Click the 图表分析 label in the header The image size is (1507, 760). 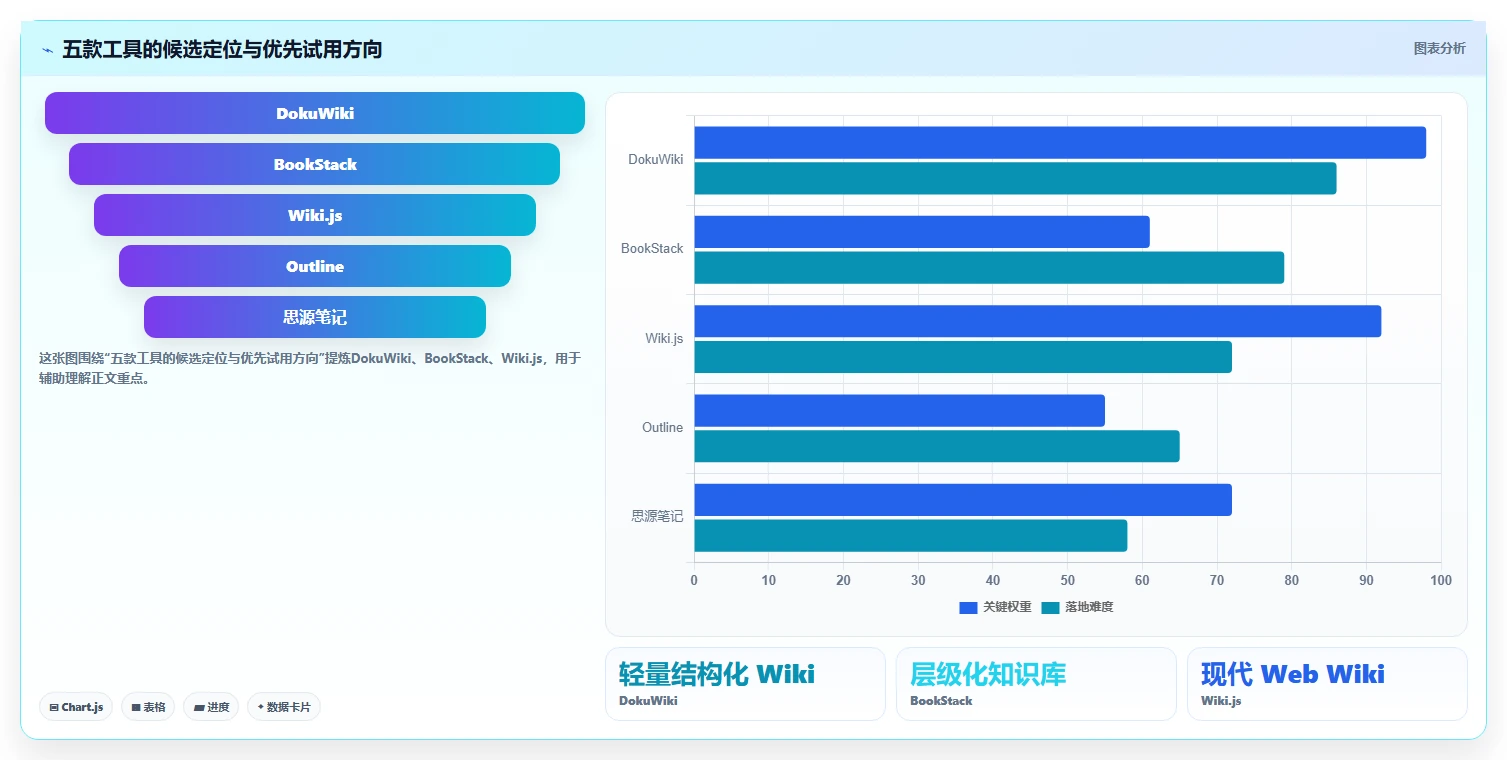click(1439, 49)
